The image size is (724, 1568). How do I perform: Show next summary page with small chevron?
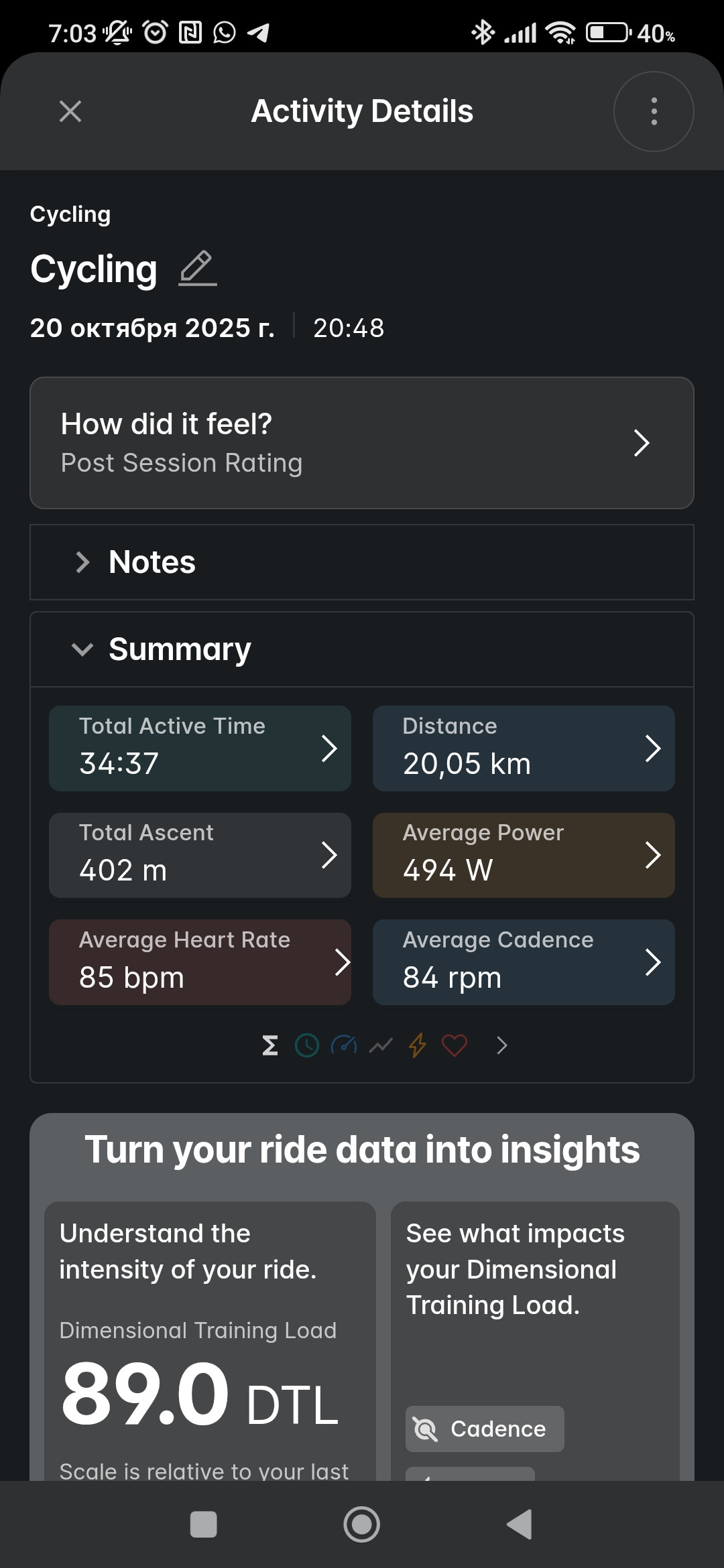(x=501, y=1045)
